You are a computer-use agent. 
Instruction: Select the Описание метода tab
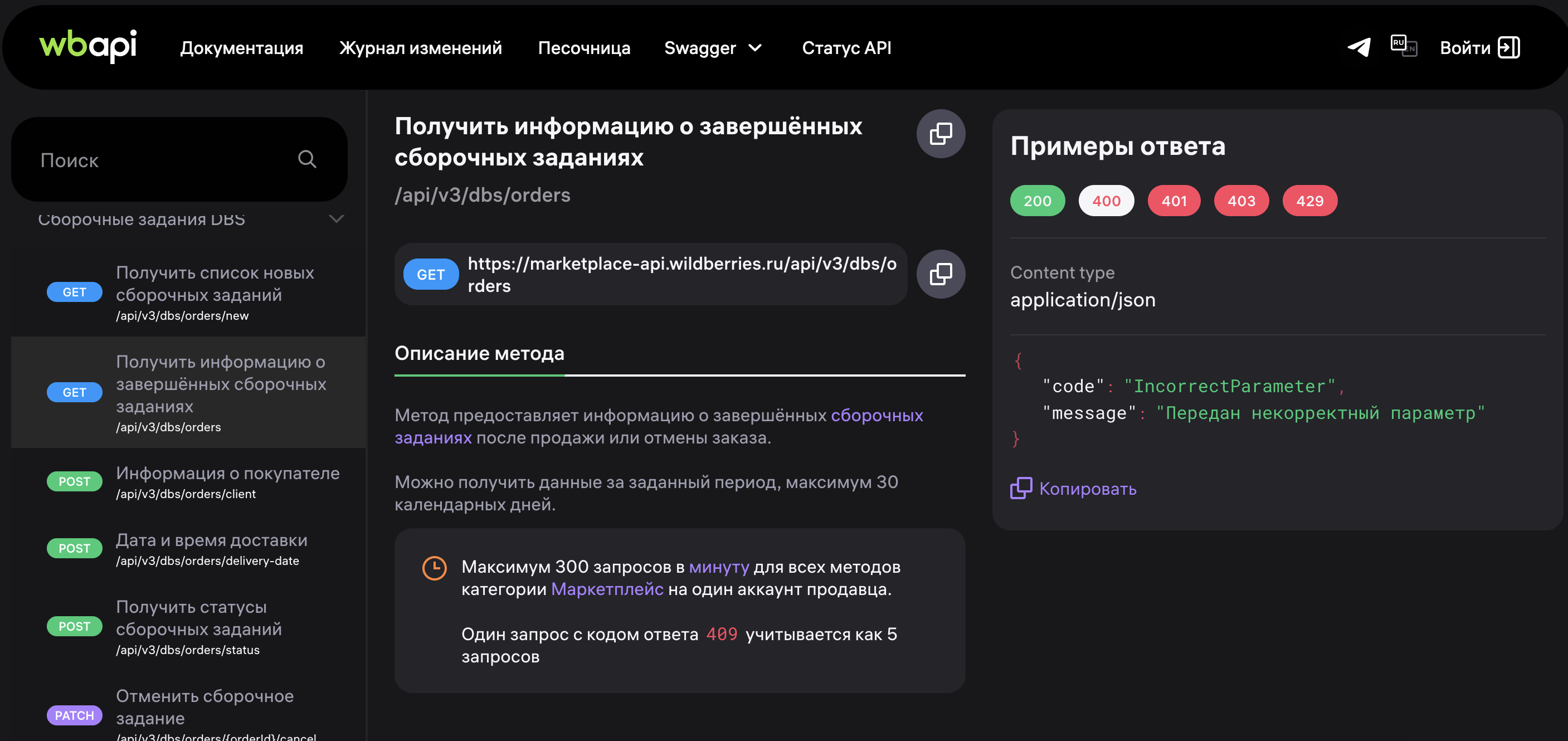pos(479,353)
